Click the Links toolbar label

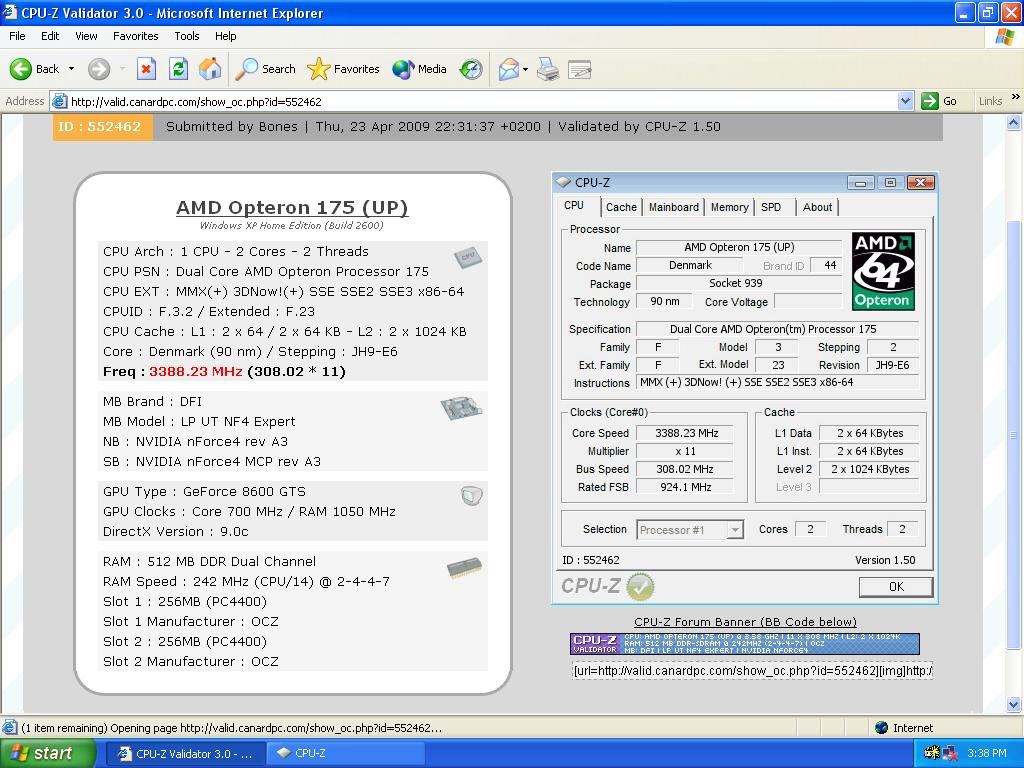click(990, 101)
